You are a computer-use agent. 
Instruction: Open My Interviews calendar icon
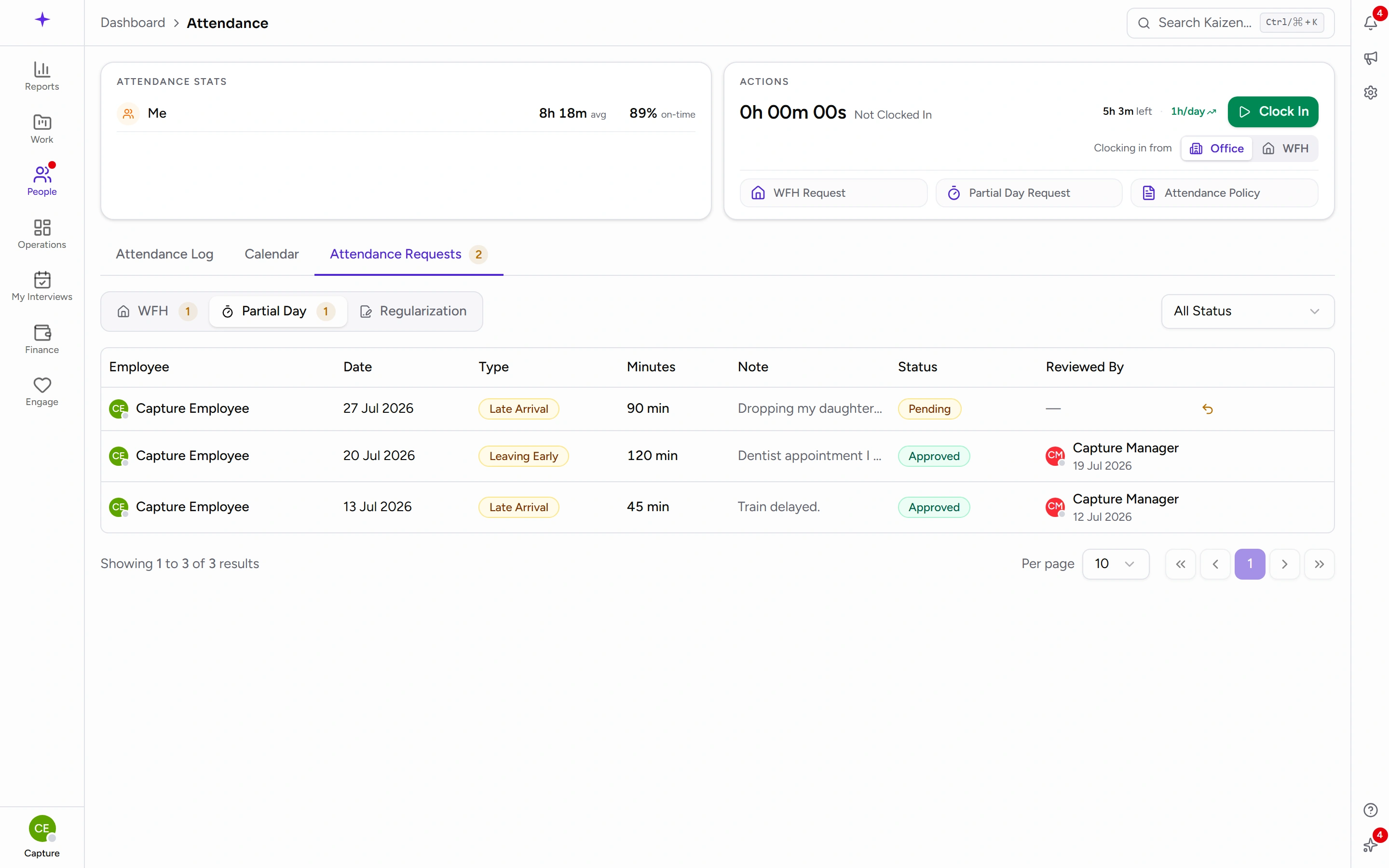(x=42, y=280)
